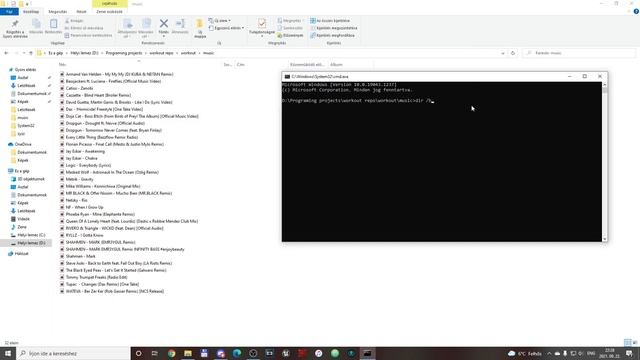Switch to the Nézet ribbon tab
This screenshot has width=640, height=360.
pos(81,11)
